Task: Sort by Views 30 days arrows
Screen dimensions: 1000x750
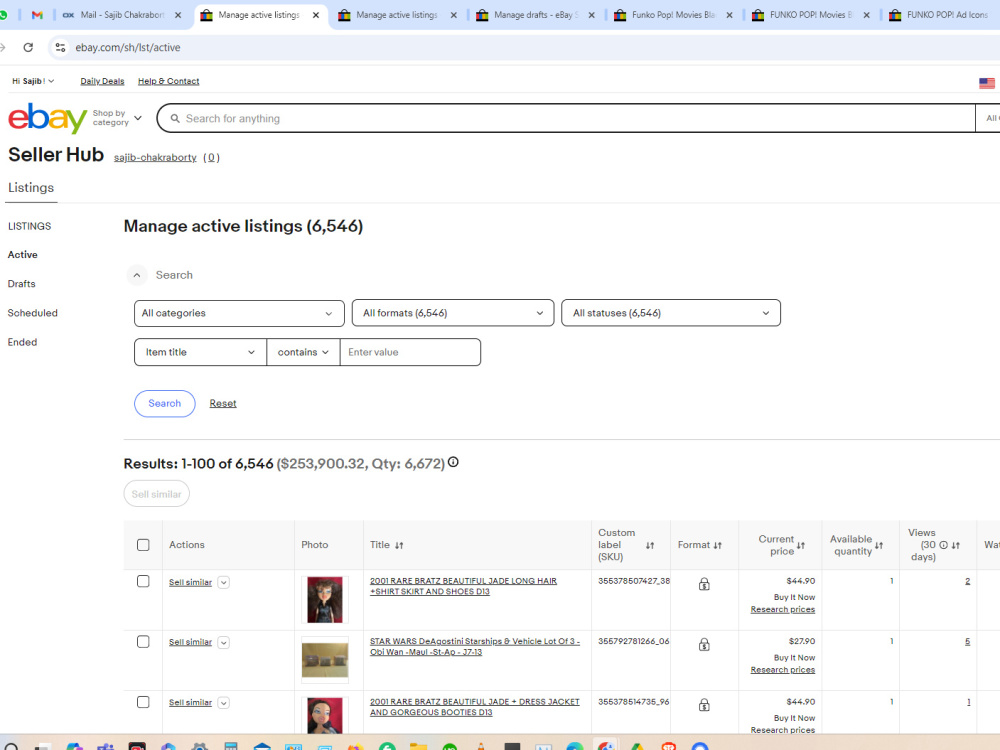Action: [x=955, y=545]
